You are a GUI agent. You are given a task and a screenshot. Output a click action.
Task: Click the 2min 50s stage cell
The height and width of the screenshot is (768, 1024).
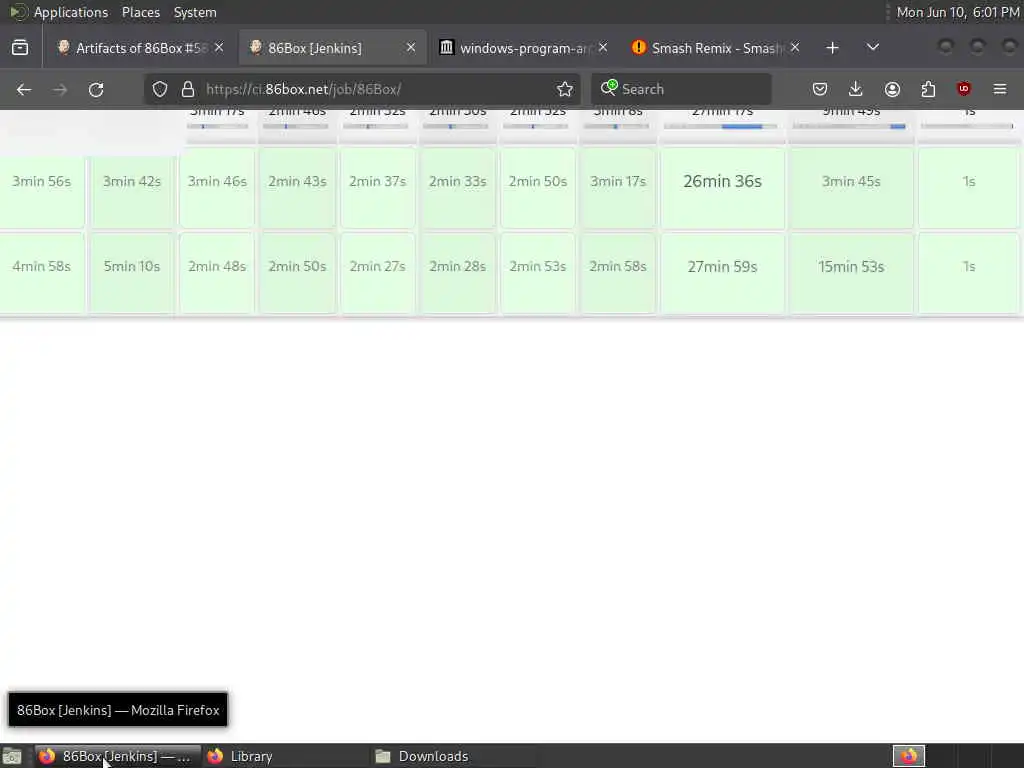pyautogui.click(x=538, y=188)
